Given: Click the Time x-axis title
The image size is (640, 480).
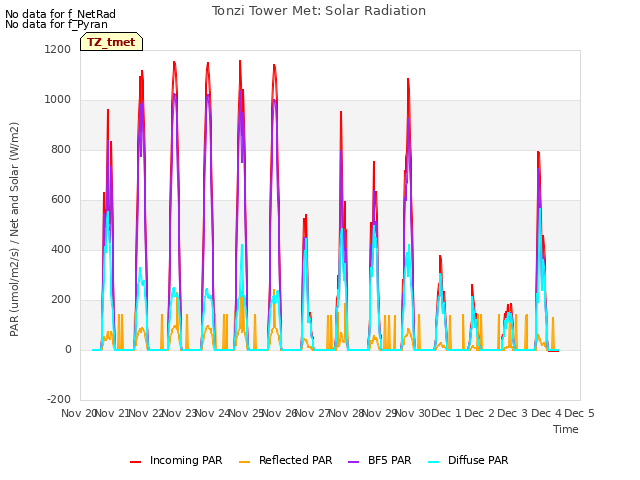Looking at the screenshot, I should coord(566,429).
